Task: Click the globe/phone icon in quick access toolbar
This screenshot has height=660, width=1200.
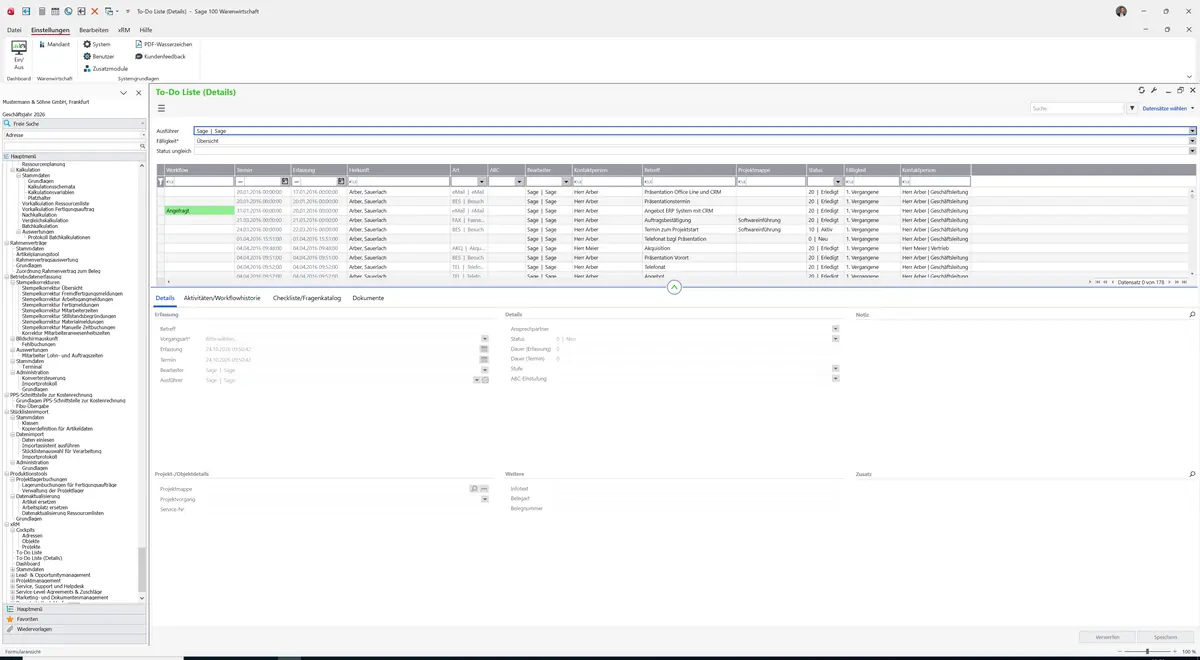Action: click(68, 11)
